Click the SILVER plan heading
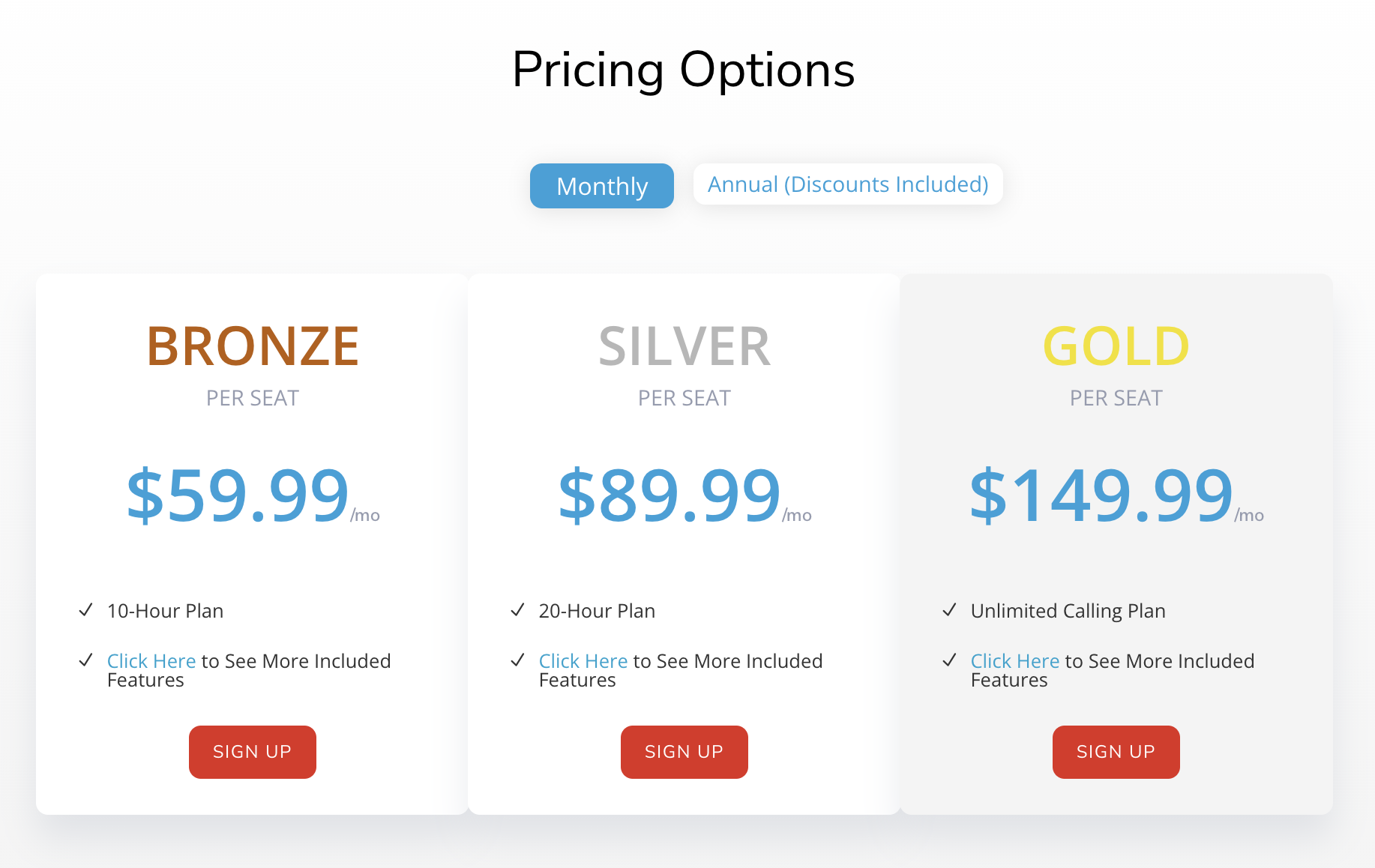Viewport: 1375px width, 868px height. point(684,346)
